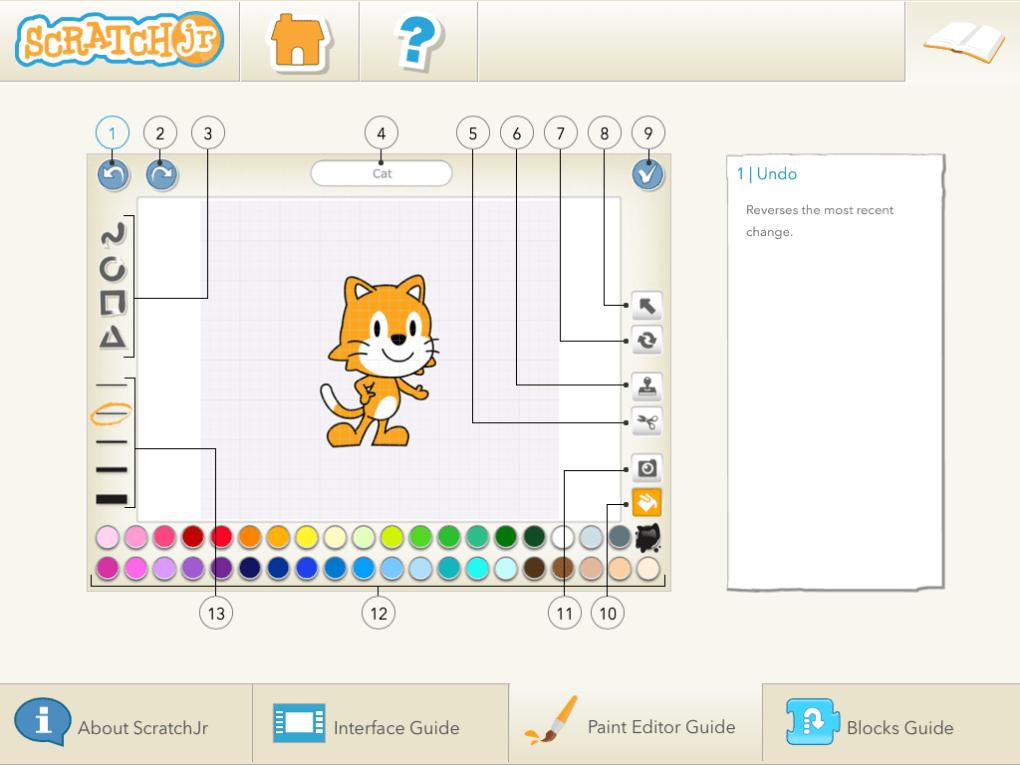This screenshot has height=765, width=1020.
Task: Choose the dark gray color swatch
Action: (x=619, y=538)
